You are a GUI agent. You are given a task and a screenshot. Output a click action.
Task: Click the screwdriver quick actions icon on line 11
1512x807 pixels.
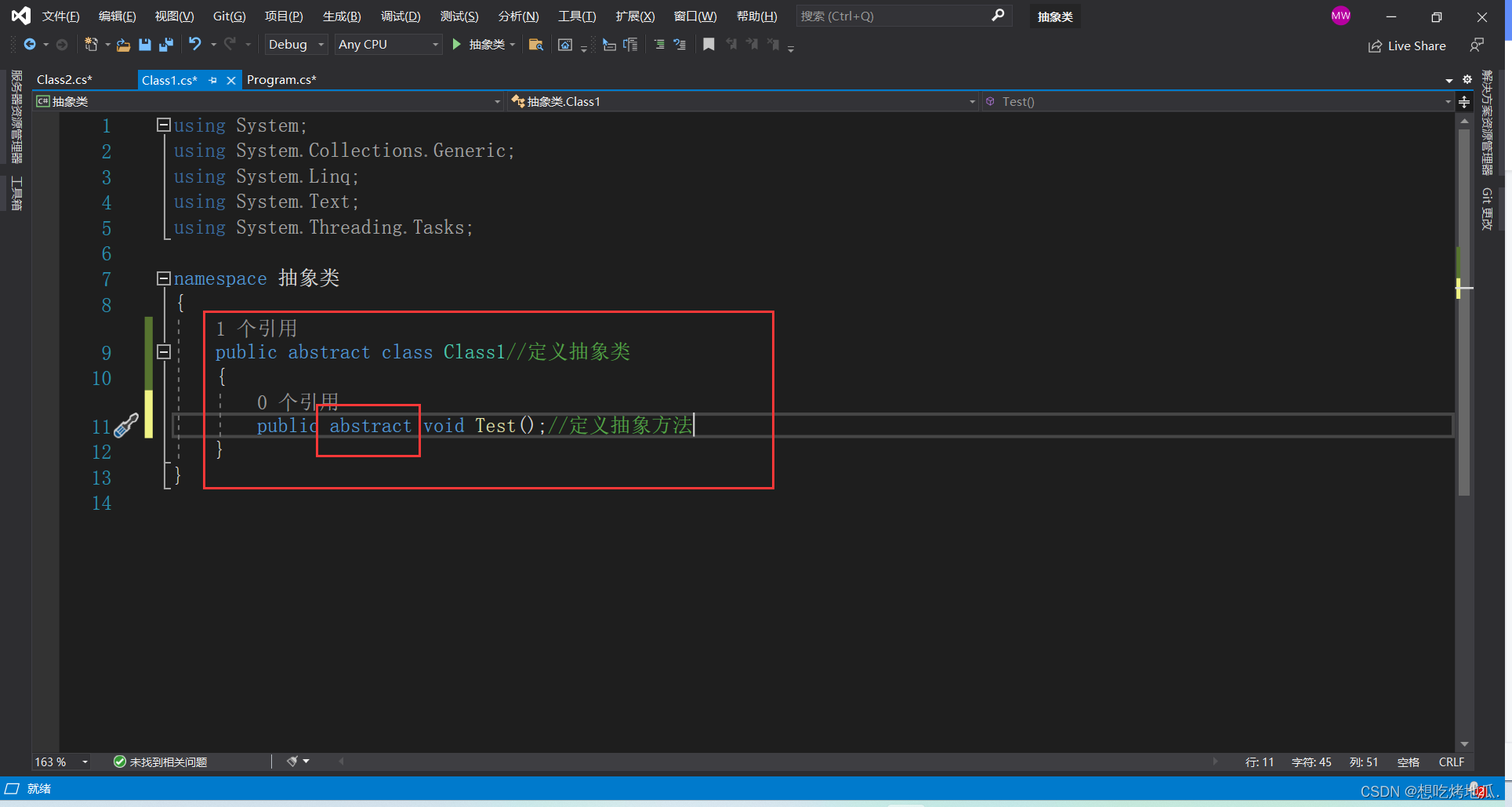(126, 426)
